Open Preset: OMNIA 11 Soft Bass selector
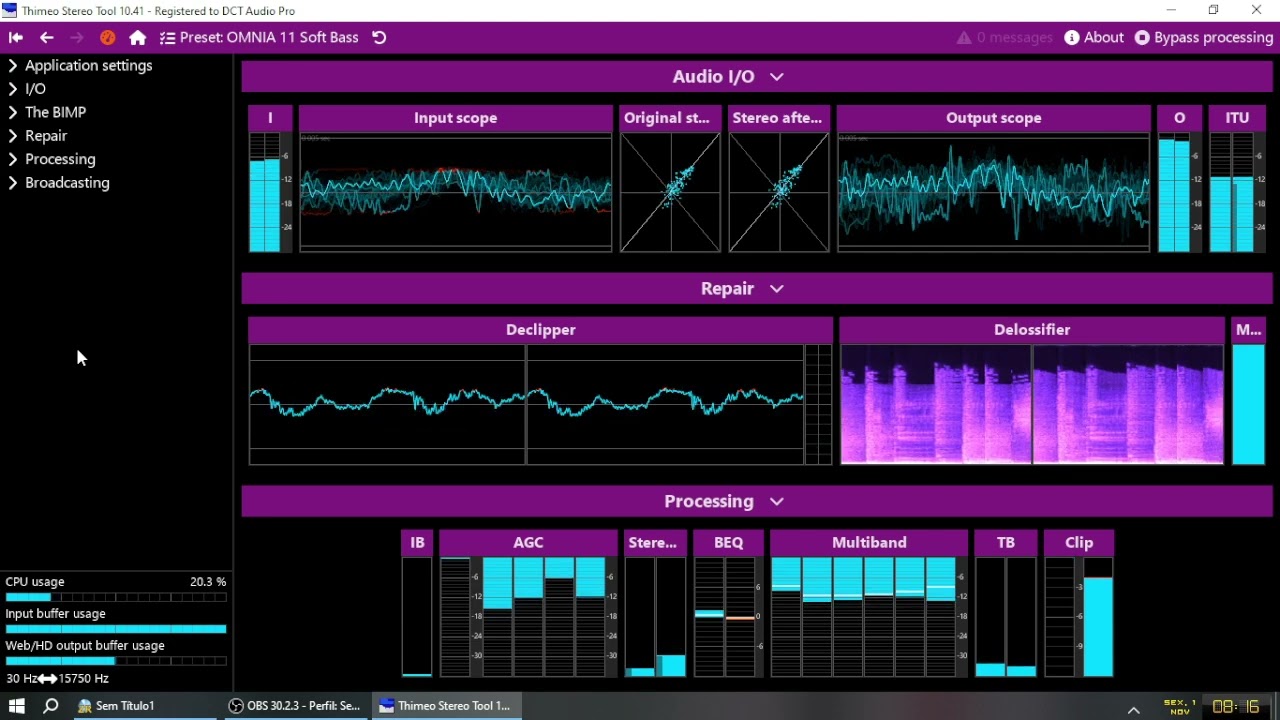 click(x=268, y=38)
